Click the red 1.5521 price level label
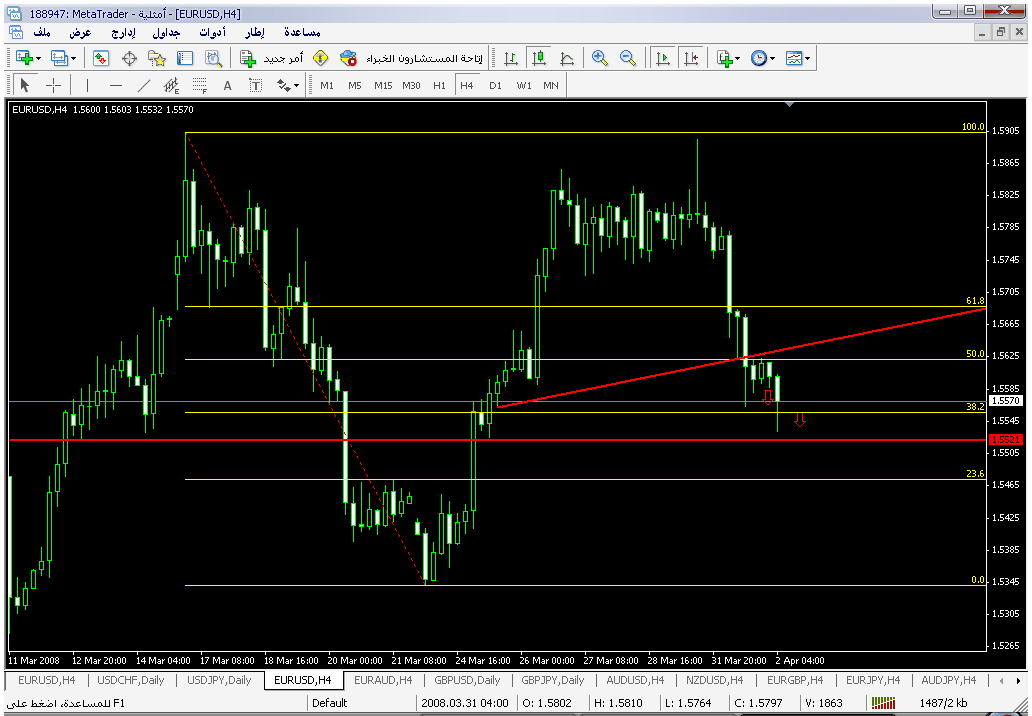1032x716 pixels. point(1004,440)
